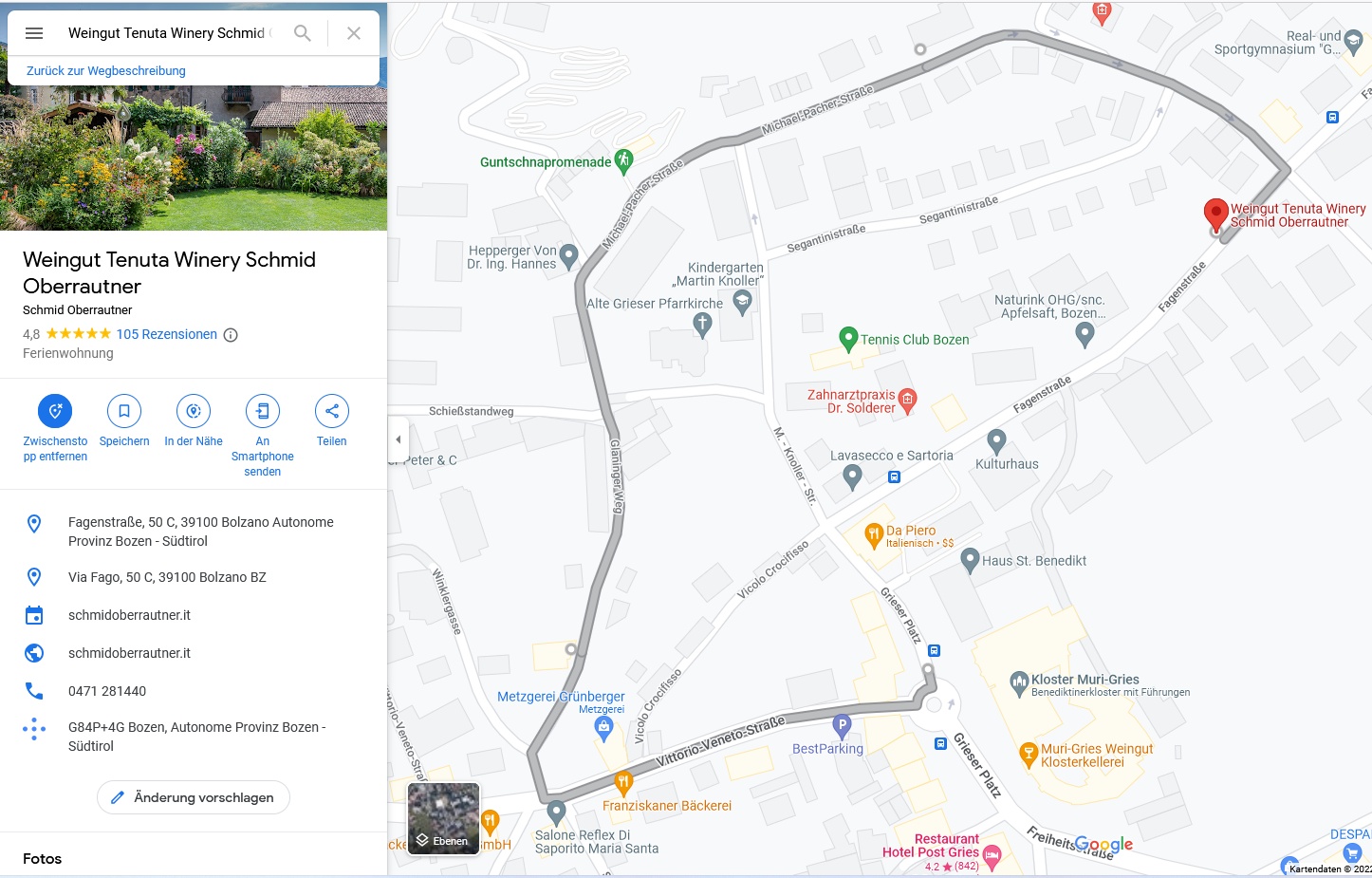Click the 'In der Nähe' nearby button
Image resolution: width=1372 pixels, height=878 pixels.
pos(194,421)
